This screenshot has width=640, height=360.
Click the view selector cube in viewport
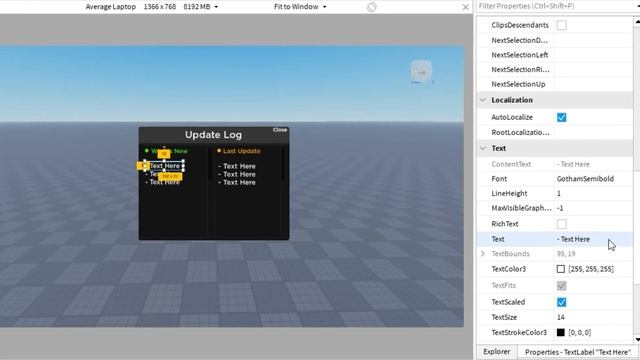tap(421, 72)
